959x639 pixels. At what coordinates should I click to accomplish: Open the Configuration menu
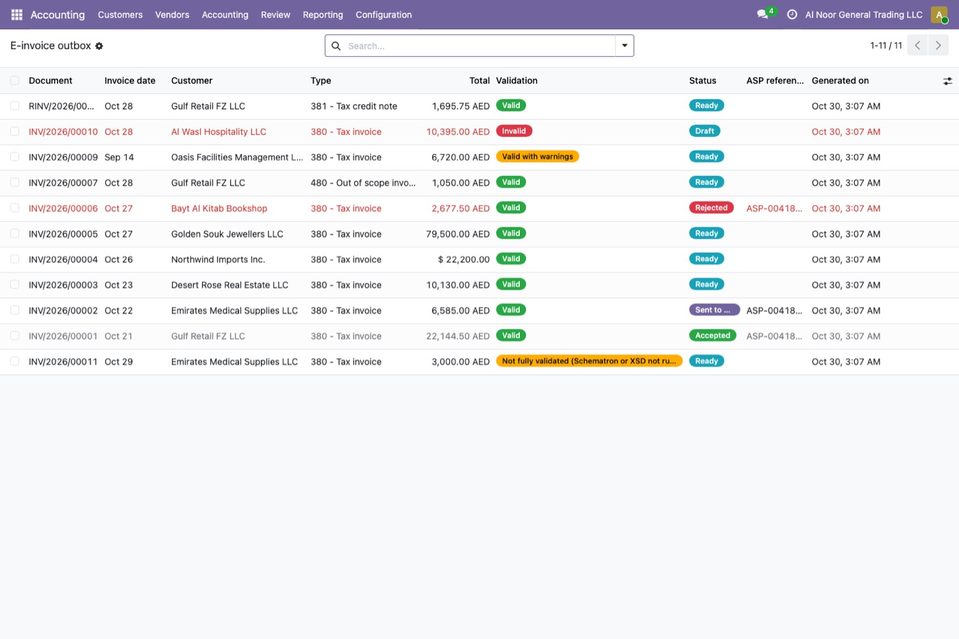pos(383,15)
